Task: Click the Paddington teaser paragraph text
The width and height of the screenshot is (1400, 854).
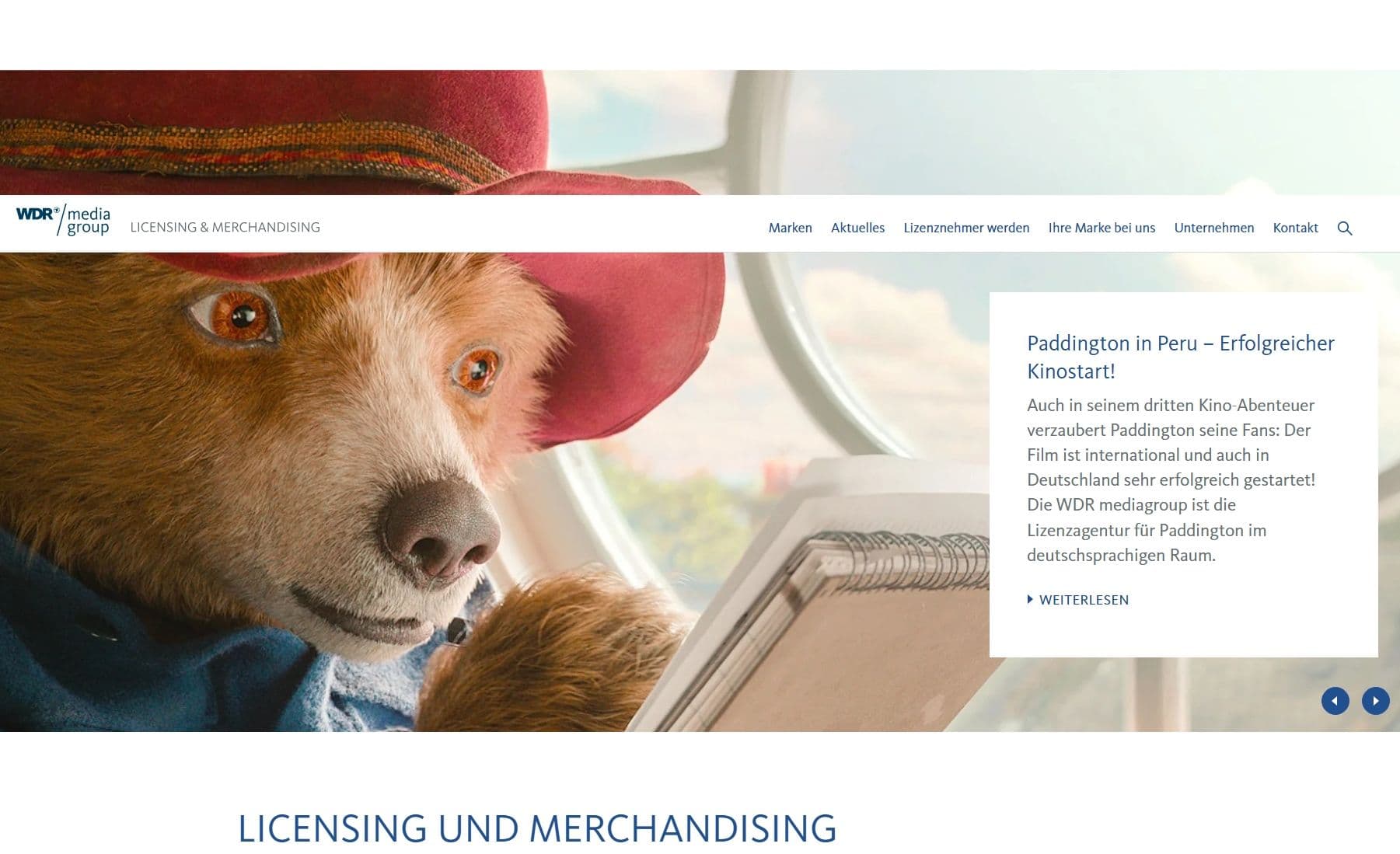Action: pos(1171,479)
